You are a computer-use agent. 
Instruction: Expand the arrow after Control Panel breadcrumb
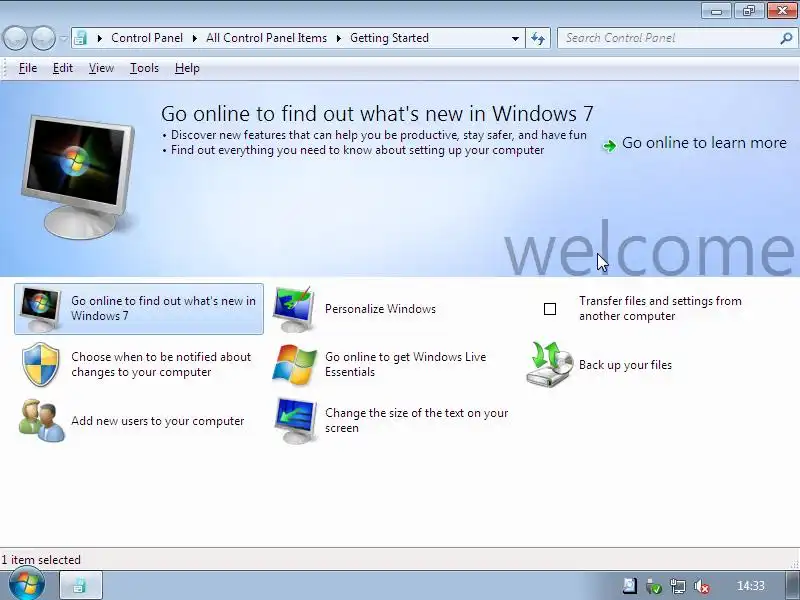point(194,38)
